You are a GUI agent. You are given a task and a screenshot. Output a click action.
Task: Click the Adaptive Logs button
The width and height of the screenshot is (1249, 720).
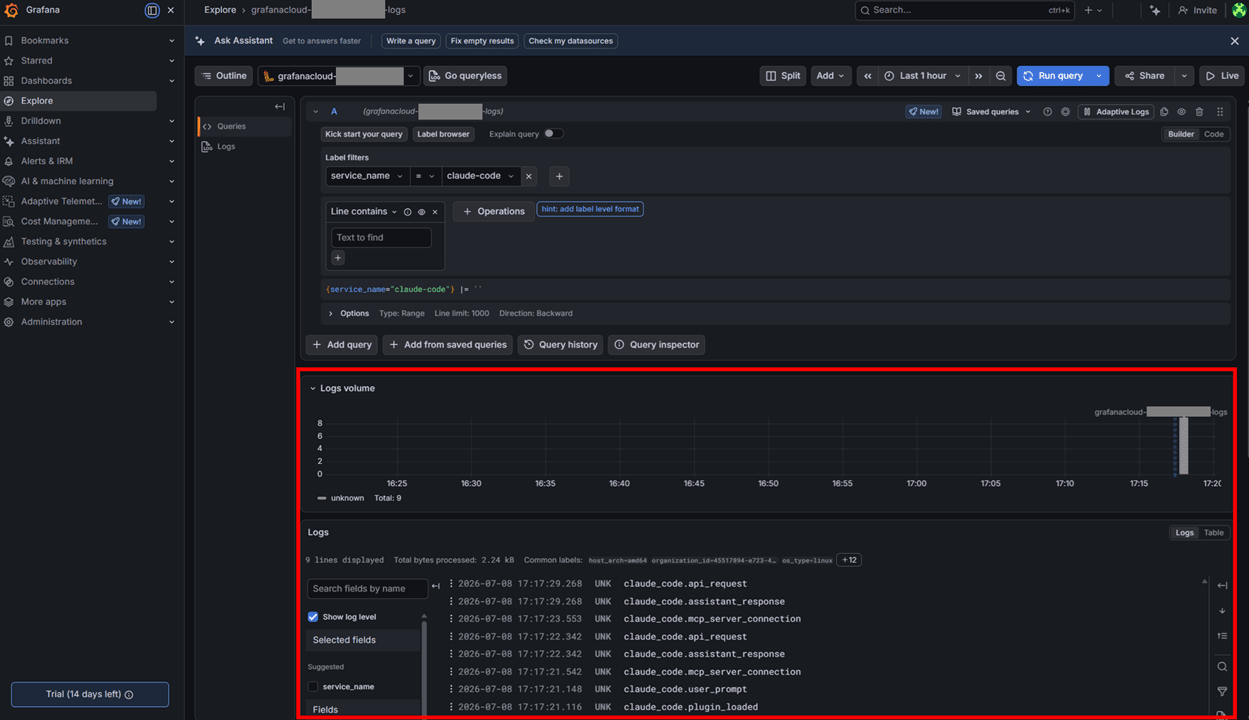(x=1116, y=112)
